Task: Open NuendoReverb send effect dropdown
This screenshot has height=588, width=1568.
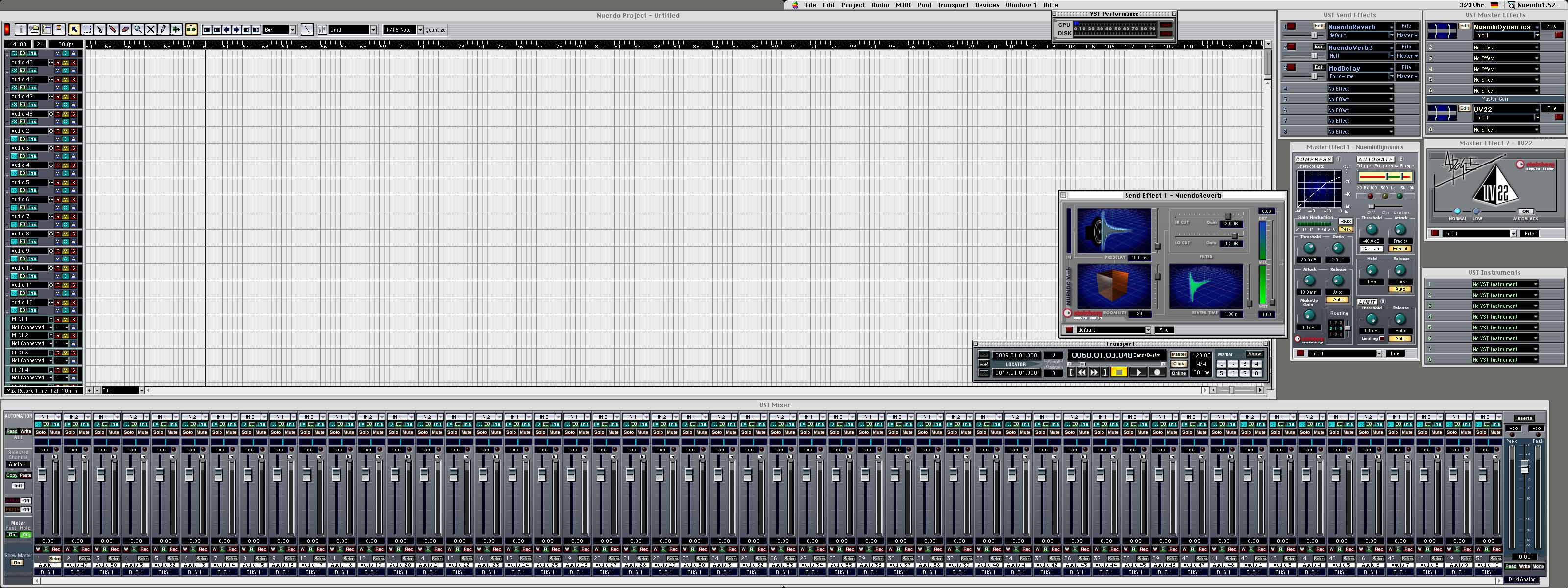Action: (x=1360, y=27)
